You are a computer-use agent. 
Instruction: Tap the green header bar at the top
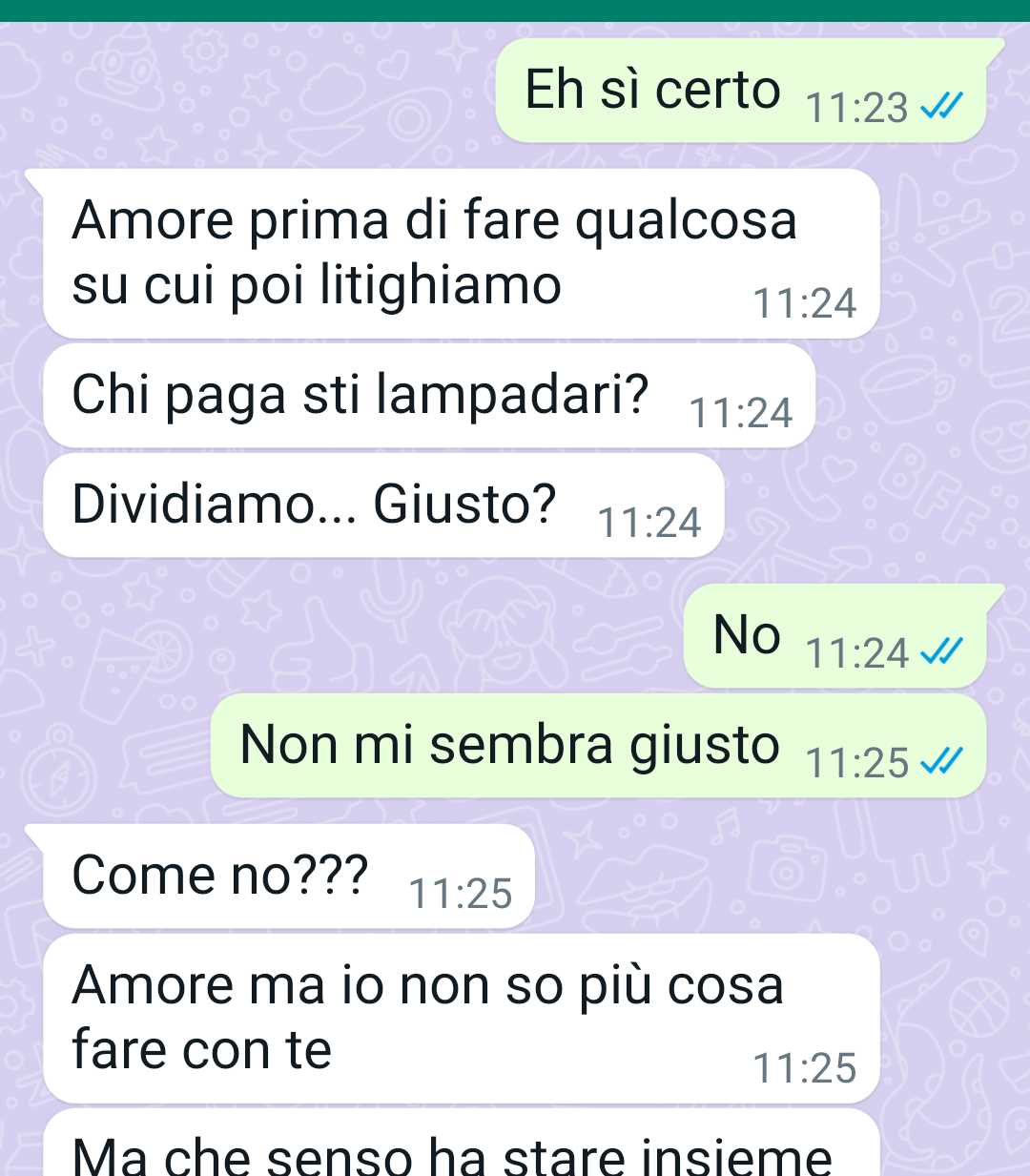tap(515, 10)
